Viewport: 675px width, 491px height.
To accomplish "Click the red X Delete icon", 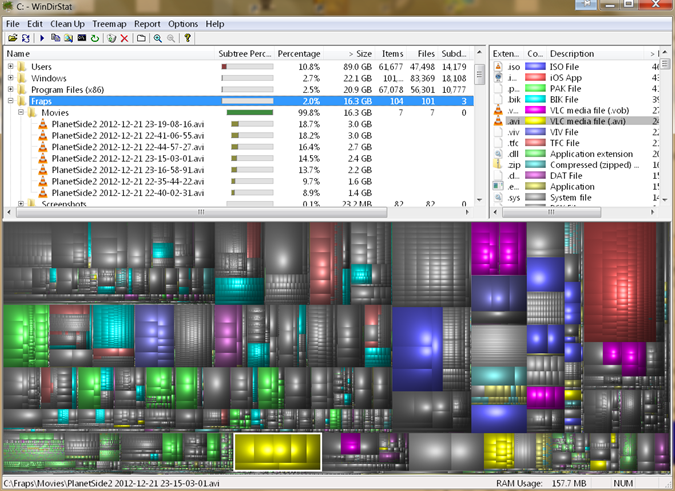I will tap(124, 38).
